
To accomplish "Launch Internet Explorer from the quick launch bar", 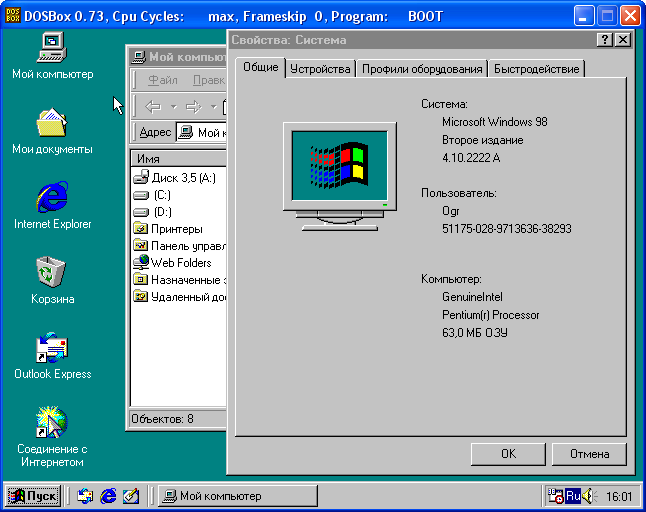I will pyautogui.click(x=108, y=496).
